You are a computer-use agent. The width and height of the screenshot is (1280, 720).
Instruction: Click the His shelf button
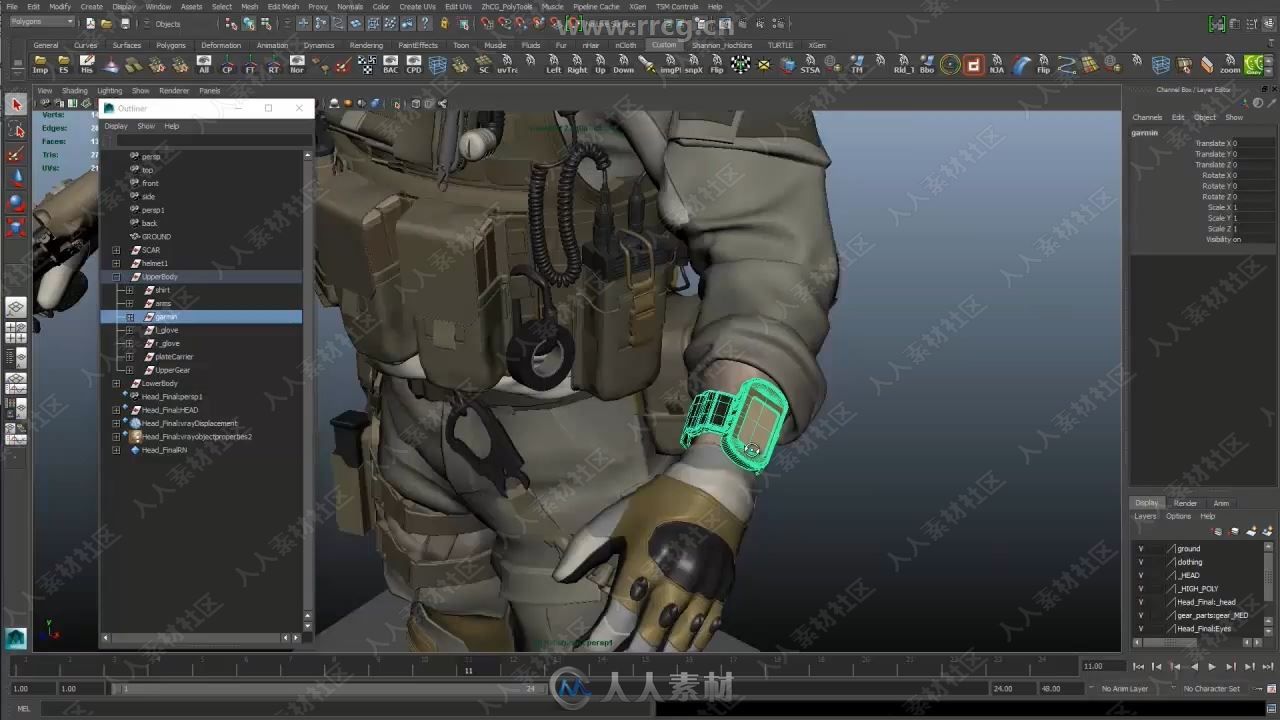(x=87, y=66)
